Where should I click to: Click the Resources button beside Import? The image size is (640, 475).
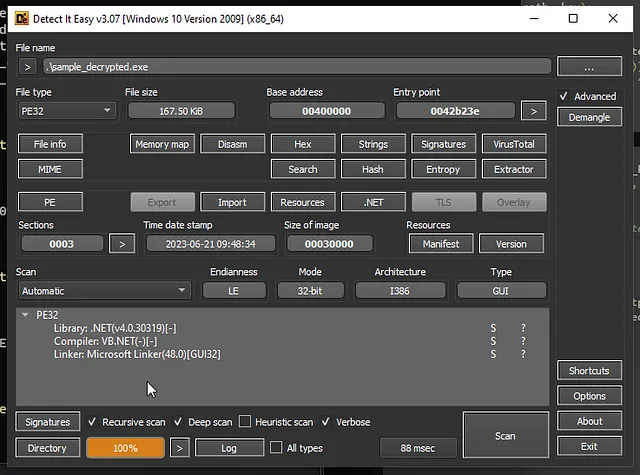click(303, 202)
